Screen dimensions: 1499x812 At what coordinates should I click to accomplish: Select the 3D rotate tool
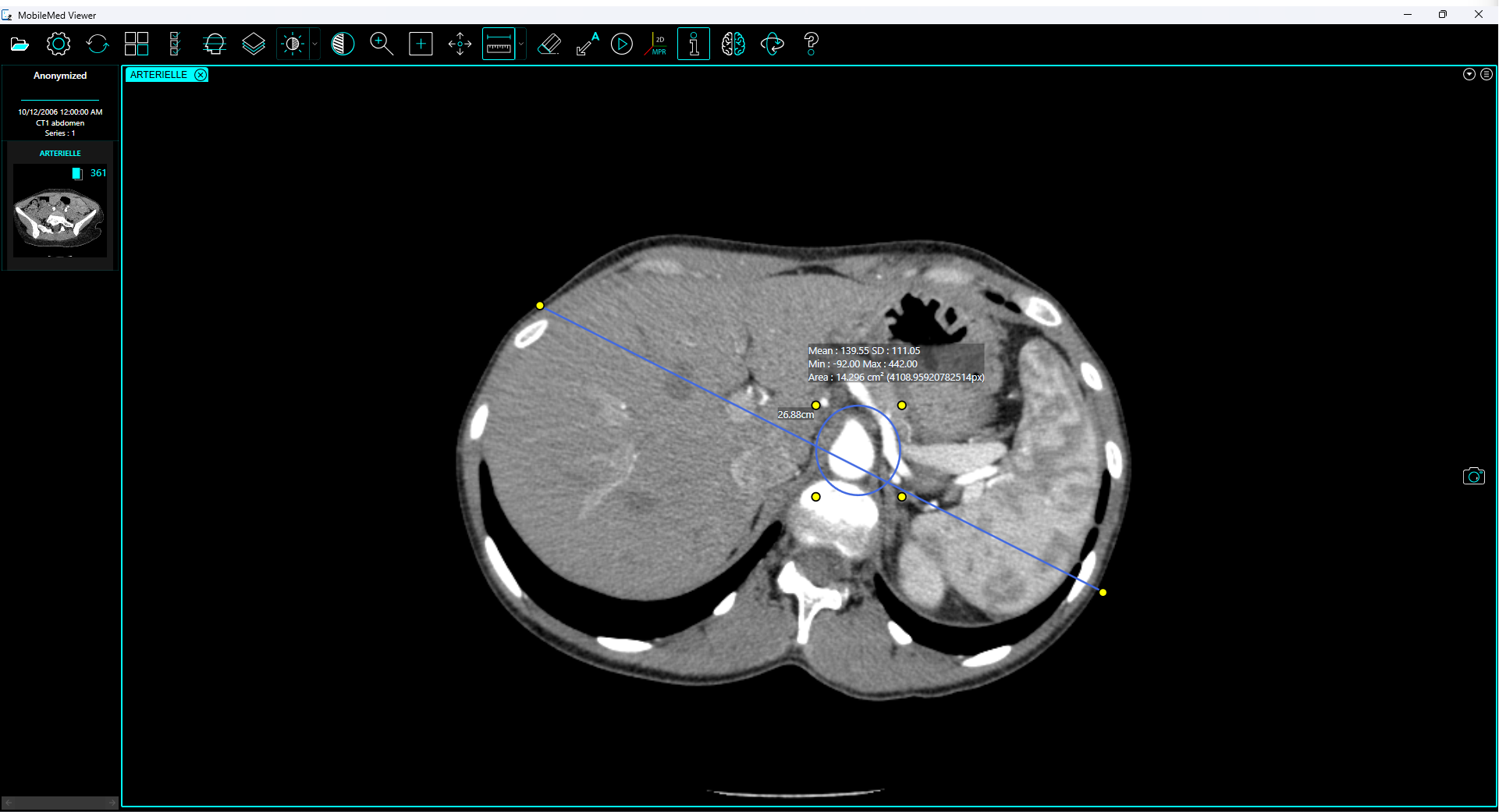tap(773, 44)
